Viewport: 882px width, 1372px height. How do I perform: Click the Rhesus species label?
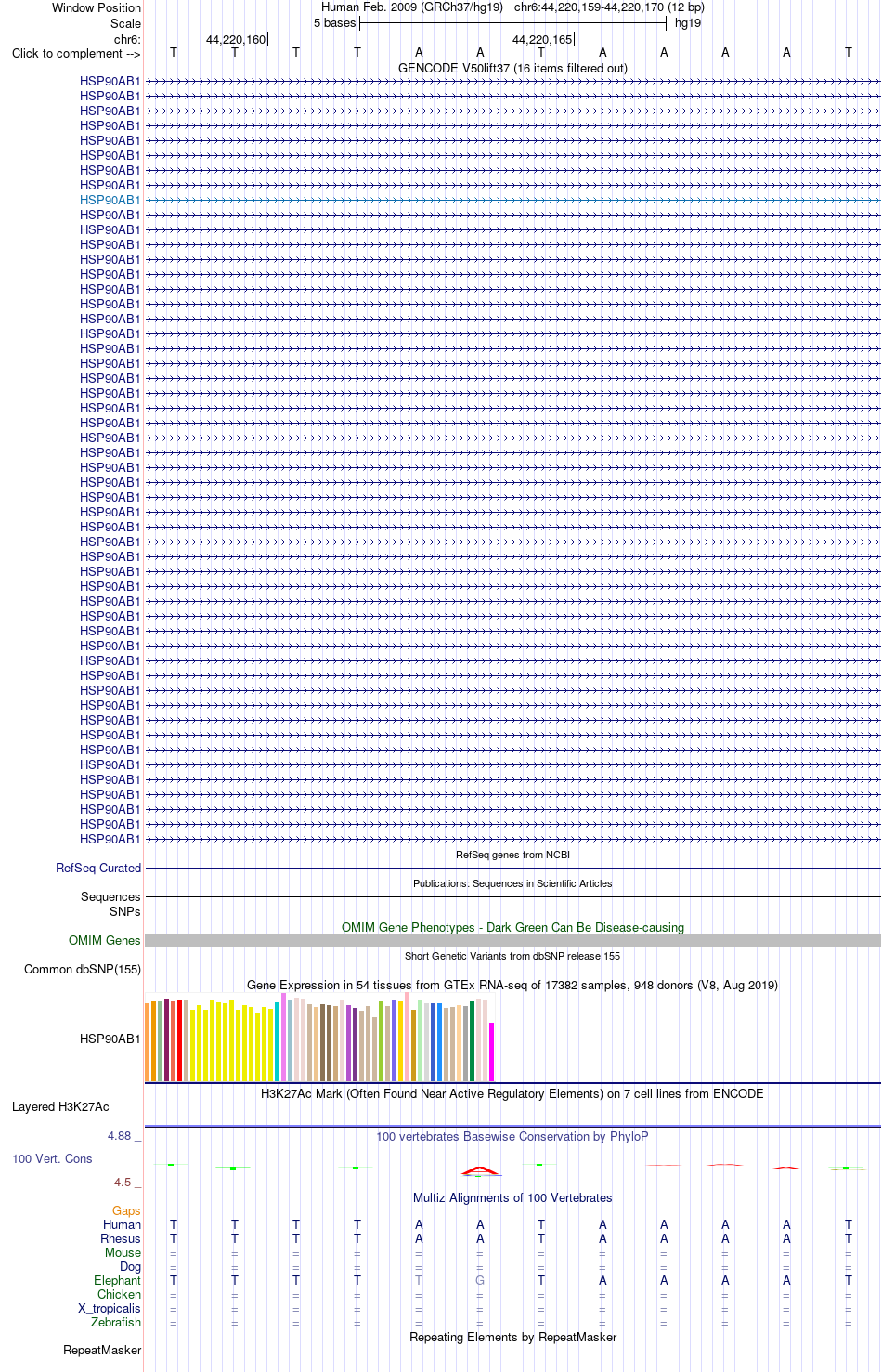click(x=121, y=1238)
